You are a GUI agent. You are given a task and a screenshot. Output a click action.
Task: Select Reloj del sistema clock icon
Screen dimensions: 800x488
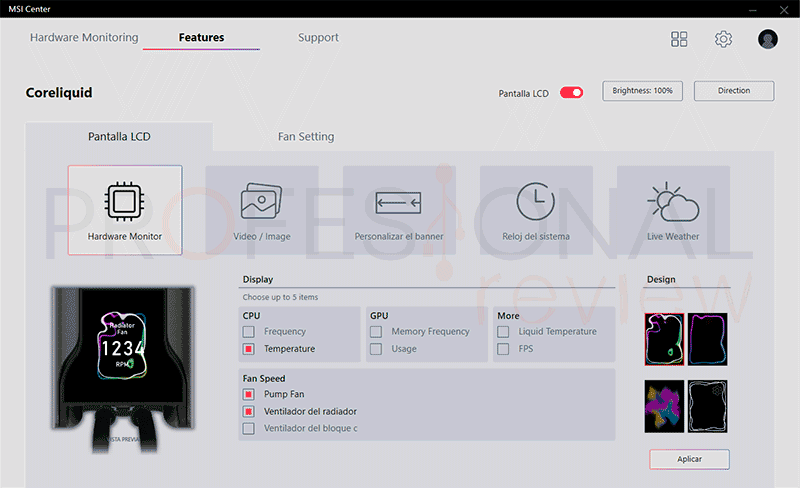tap(535, 201)
